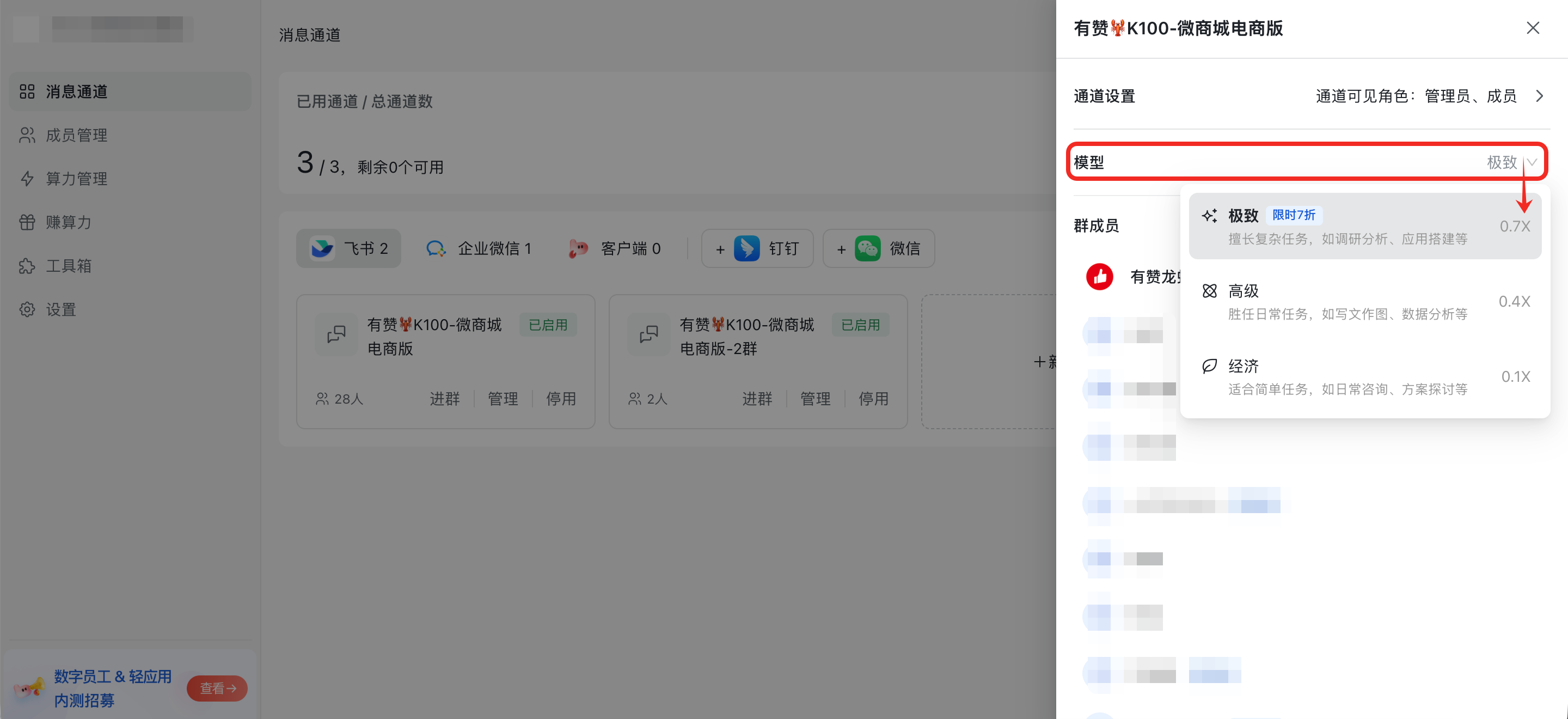Click the 限时7折 discount badge
1568x719 pixels.
[x=1294, y=215]
